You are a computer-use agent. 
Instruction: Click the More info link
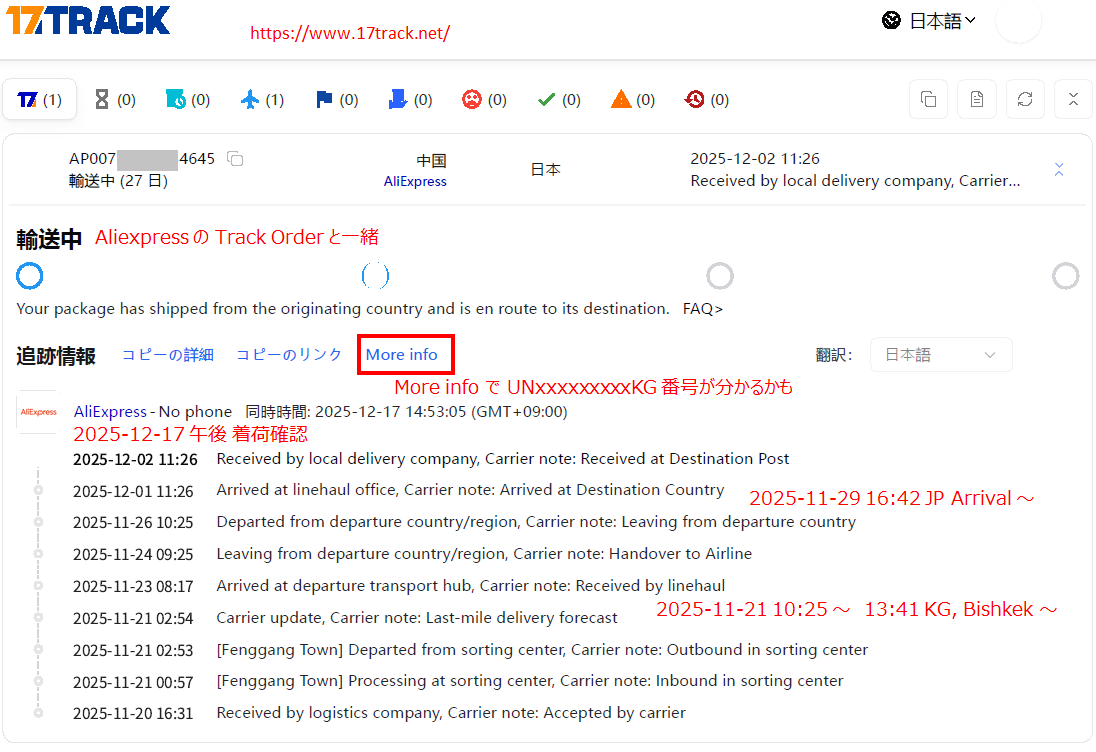pyautogui.click(x=402, y=355)
